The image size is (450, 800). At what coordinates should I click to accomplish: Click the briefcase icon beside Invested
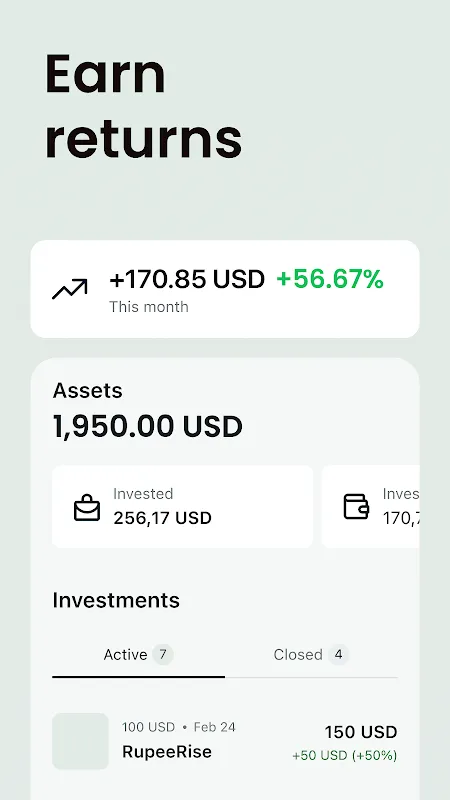click(87, 507)
